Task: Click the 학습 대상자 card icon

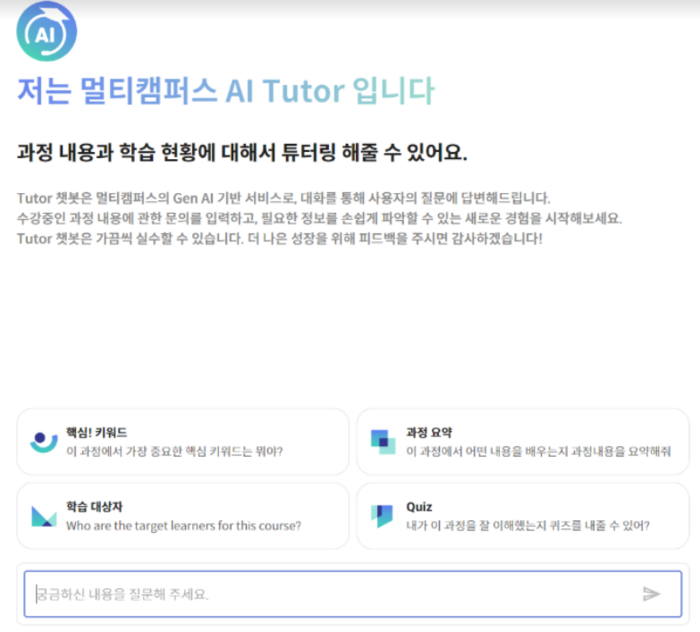Action: (x=43, y=516)
